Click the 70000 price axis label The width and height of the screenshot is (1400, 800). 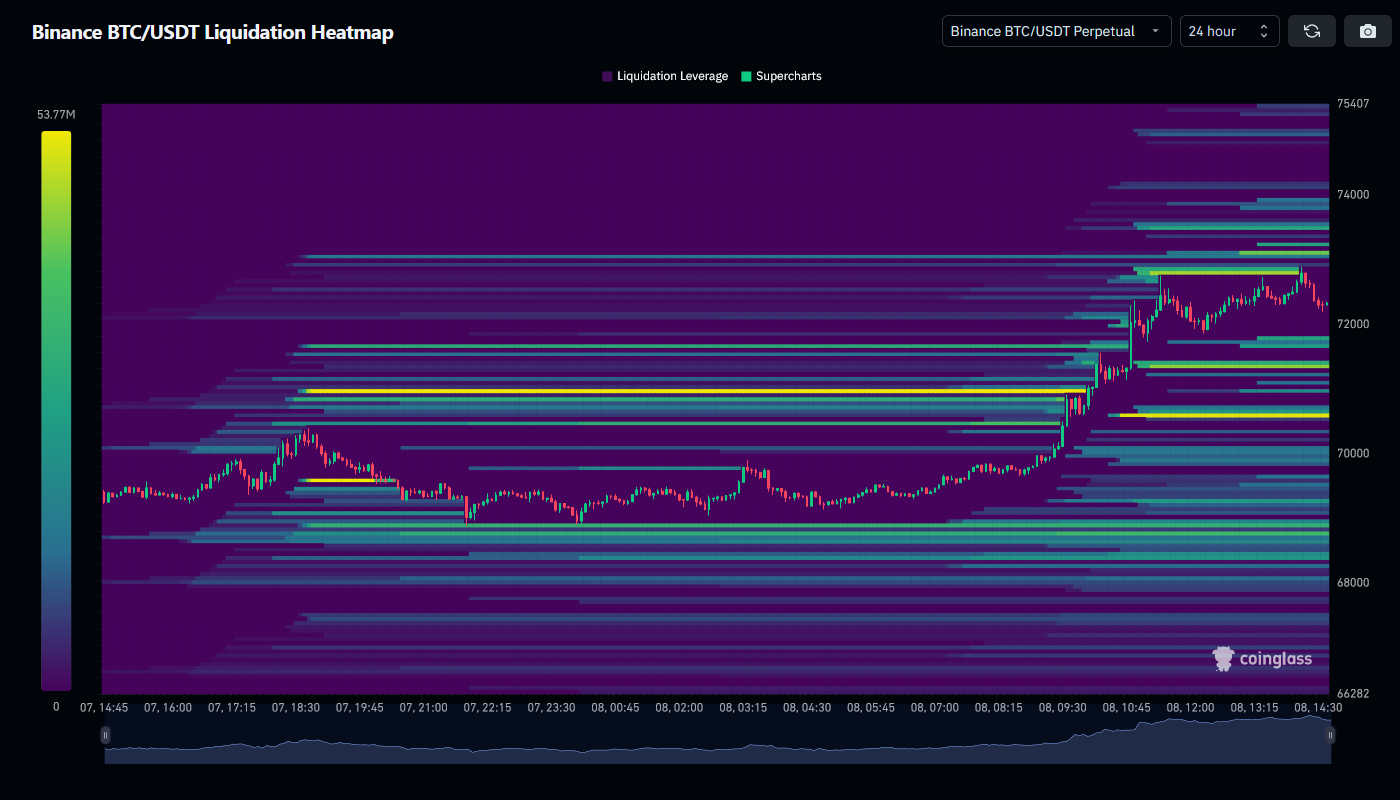pos(1353,453)
